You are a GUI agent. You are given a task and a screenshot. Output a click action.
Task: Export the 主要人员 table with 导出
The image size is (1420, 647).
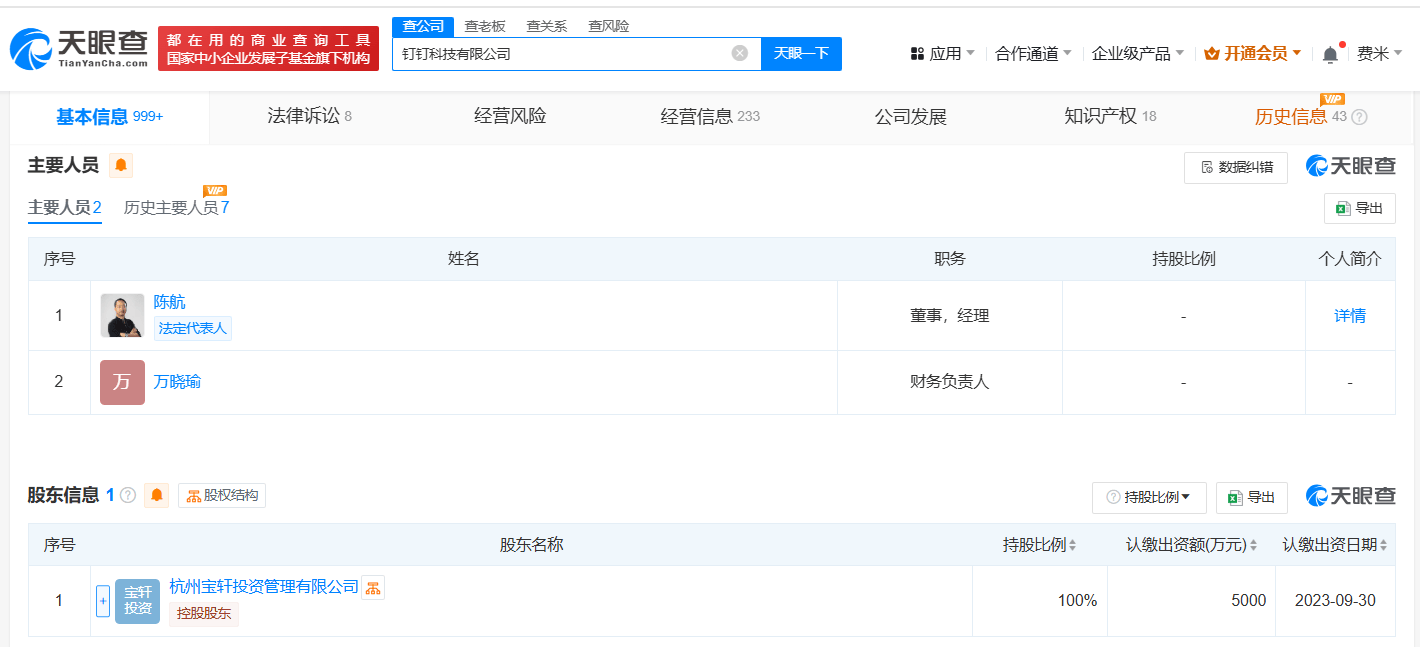(x=1359, y=208)
